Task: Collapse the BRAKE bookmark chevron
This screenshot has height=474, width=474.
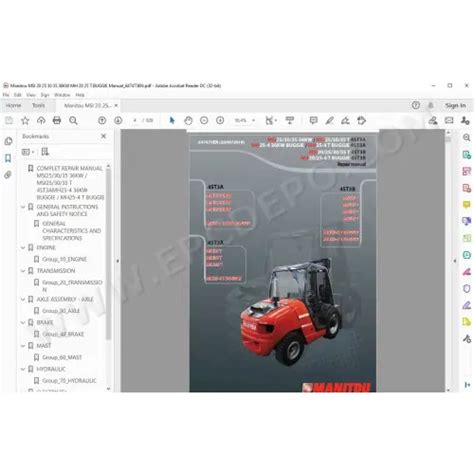Action: pos(23,322)
